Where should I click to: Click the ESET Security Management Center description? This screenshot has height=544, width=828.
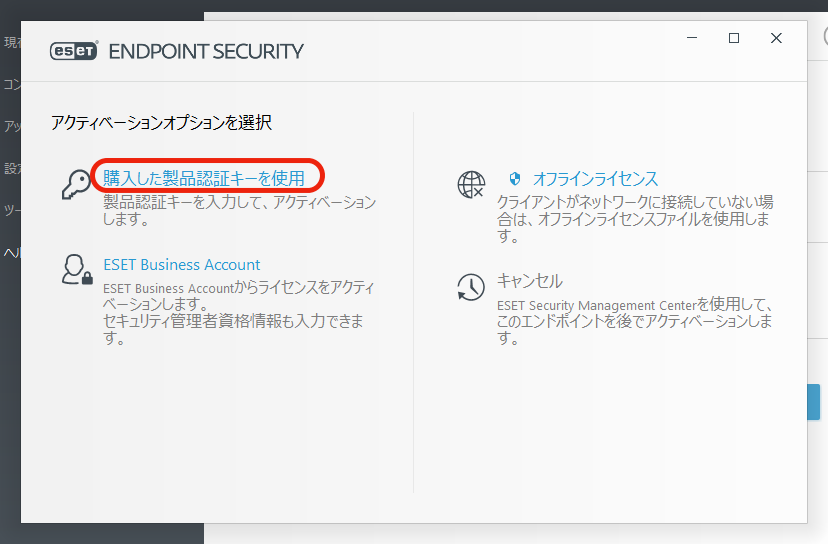pos(634,320)
